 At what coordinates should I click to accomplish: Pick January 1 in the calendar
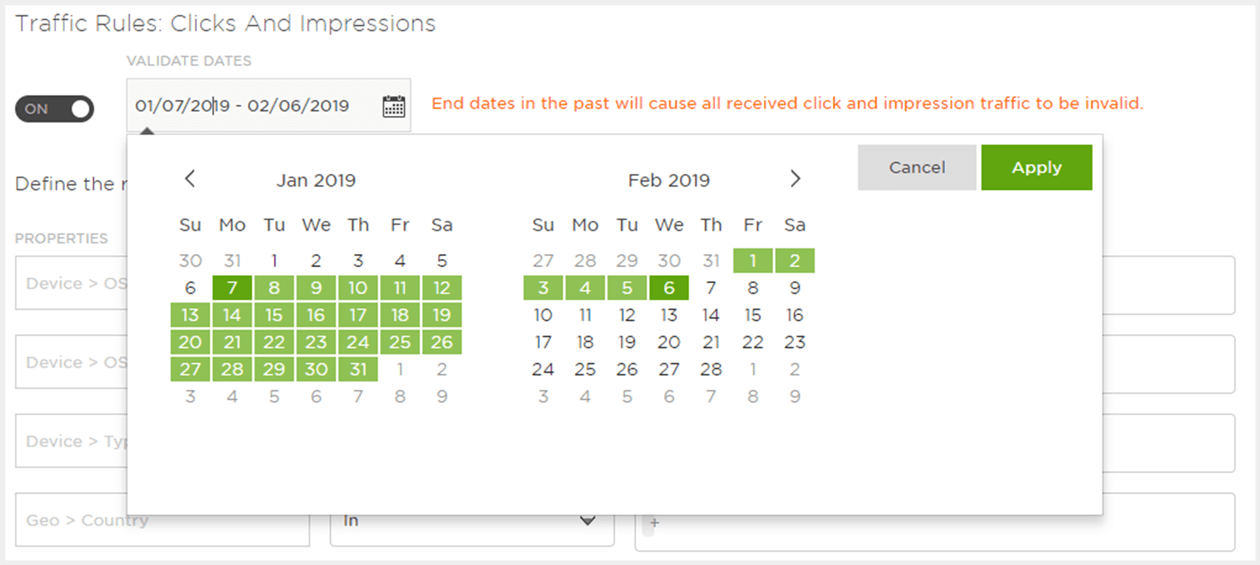274,261
